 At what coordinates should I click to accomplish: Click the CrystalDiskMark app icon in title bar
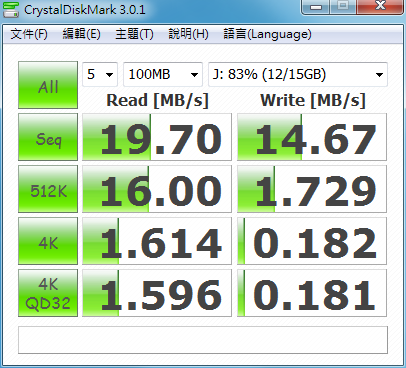(x=11, y=9)
